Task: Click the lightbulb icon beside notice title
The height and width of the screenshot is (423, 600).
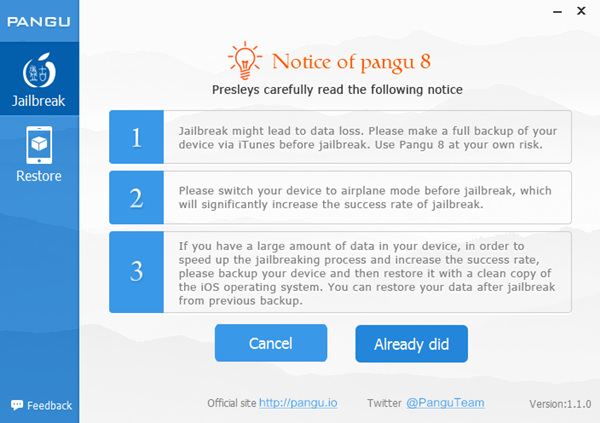Action: tap(244, 58)
